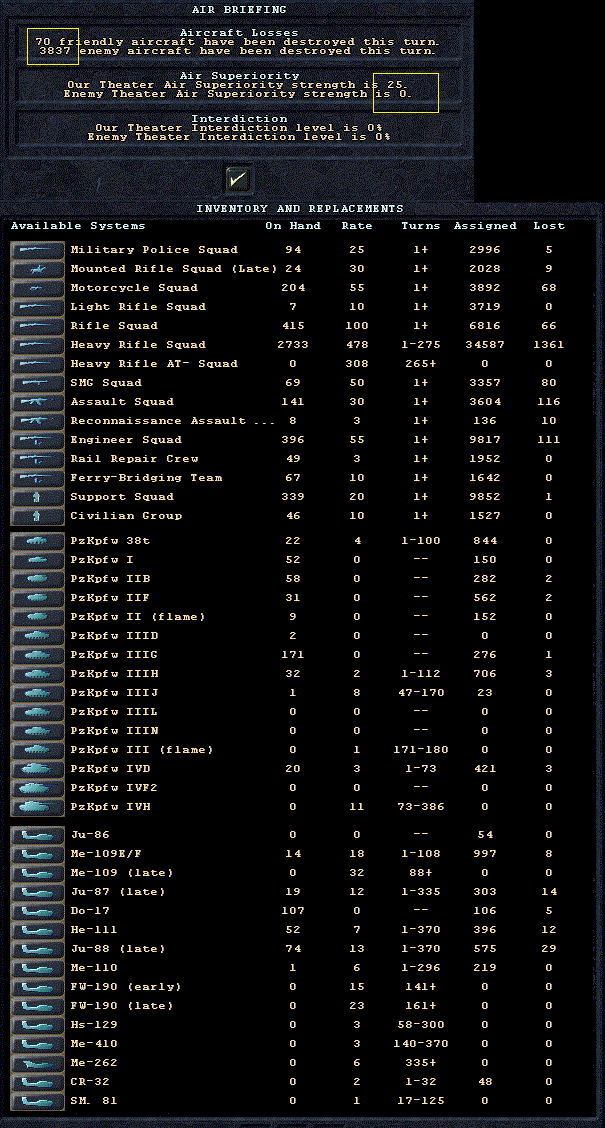The height and width of the screenshot is (1128, 605).
Task: Click the 'Rifle Squad' row name
Action: (x=114, y=326)
